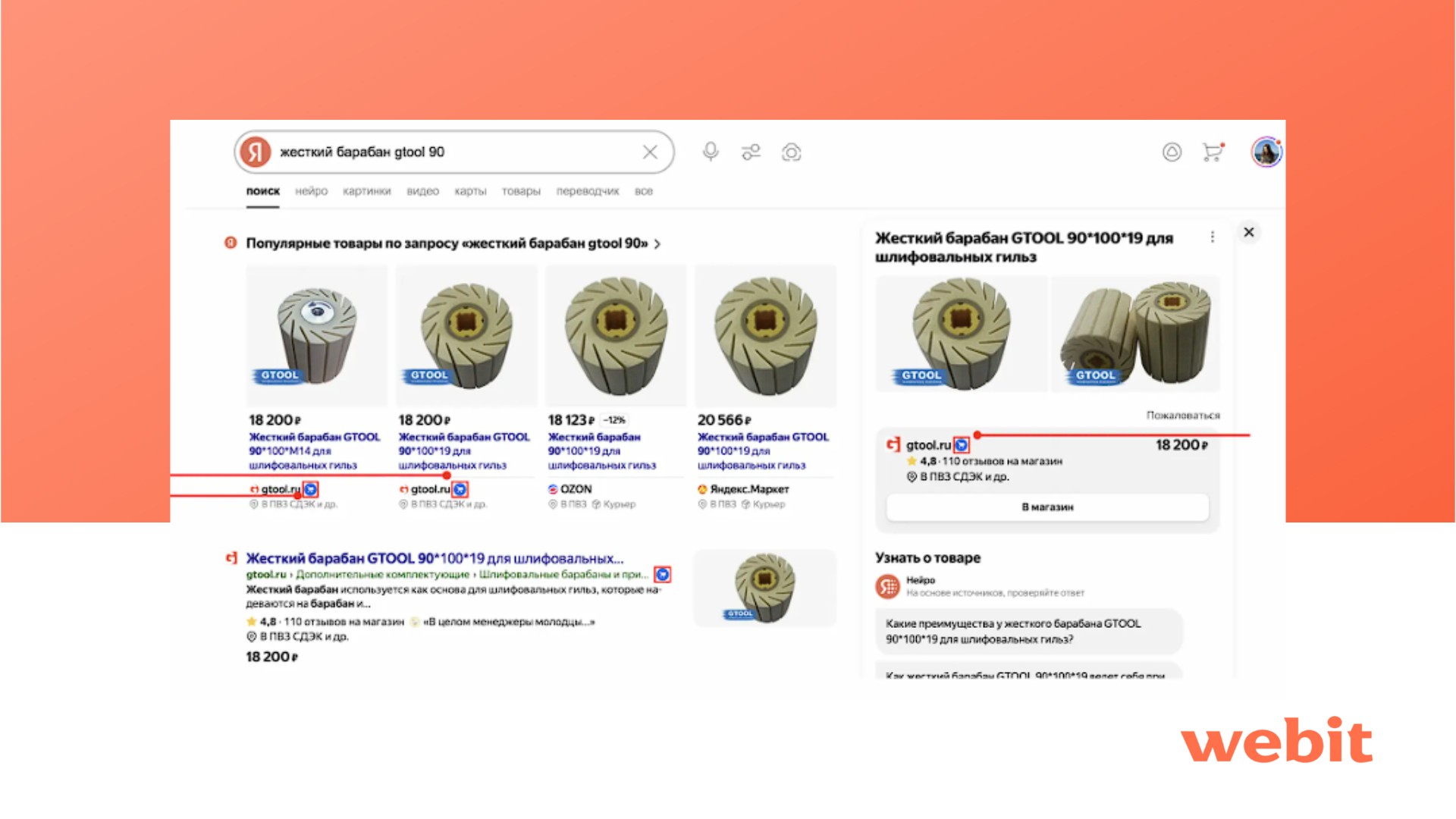Open first product link 90*100*M14
The image size is (1456, 819).
pos(315,451)
